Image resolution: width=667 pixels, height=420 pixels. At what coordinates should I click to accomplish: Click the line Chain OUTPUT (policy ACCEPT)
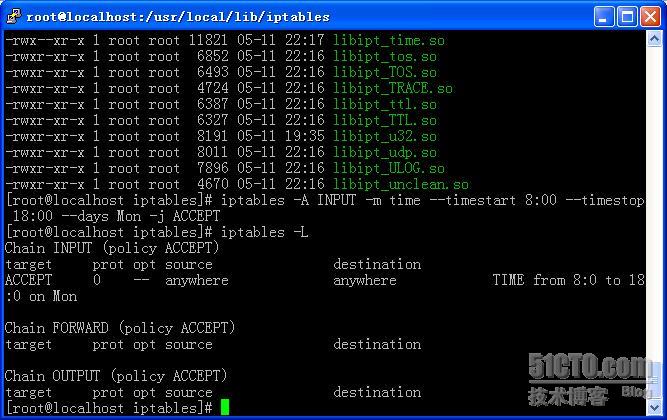pyautogui.click(x=116, y=376)
